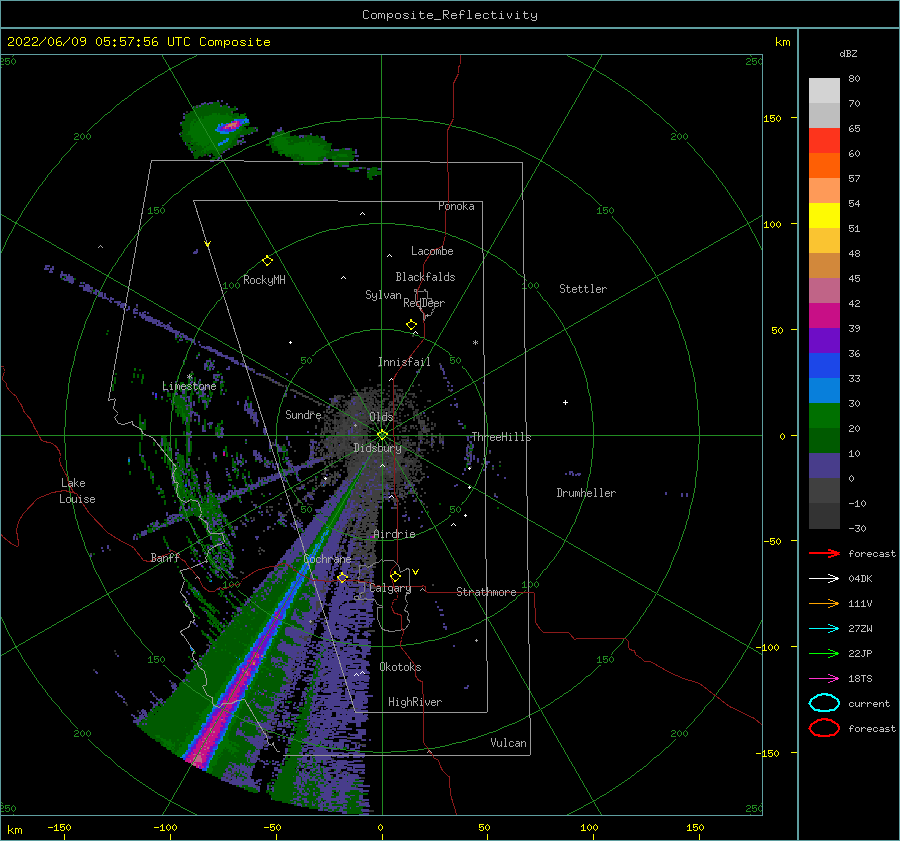This screenshot has width=900, height=841.
Task: Click the Airdrie city label
Action: [x=394, y=534]
